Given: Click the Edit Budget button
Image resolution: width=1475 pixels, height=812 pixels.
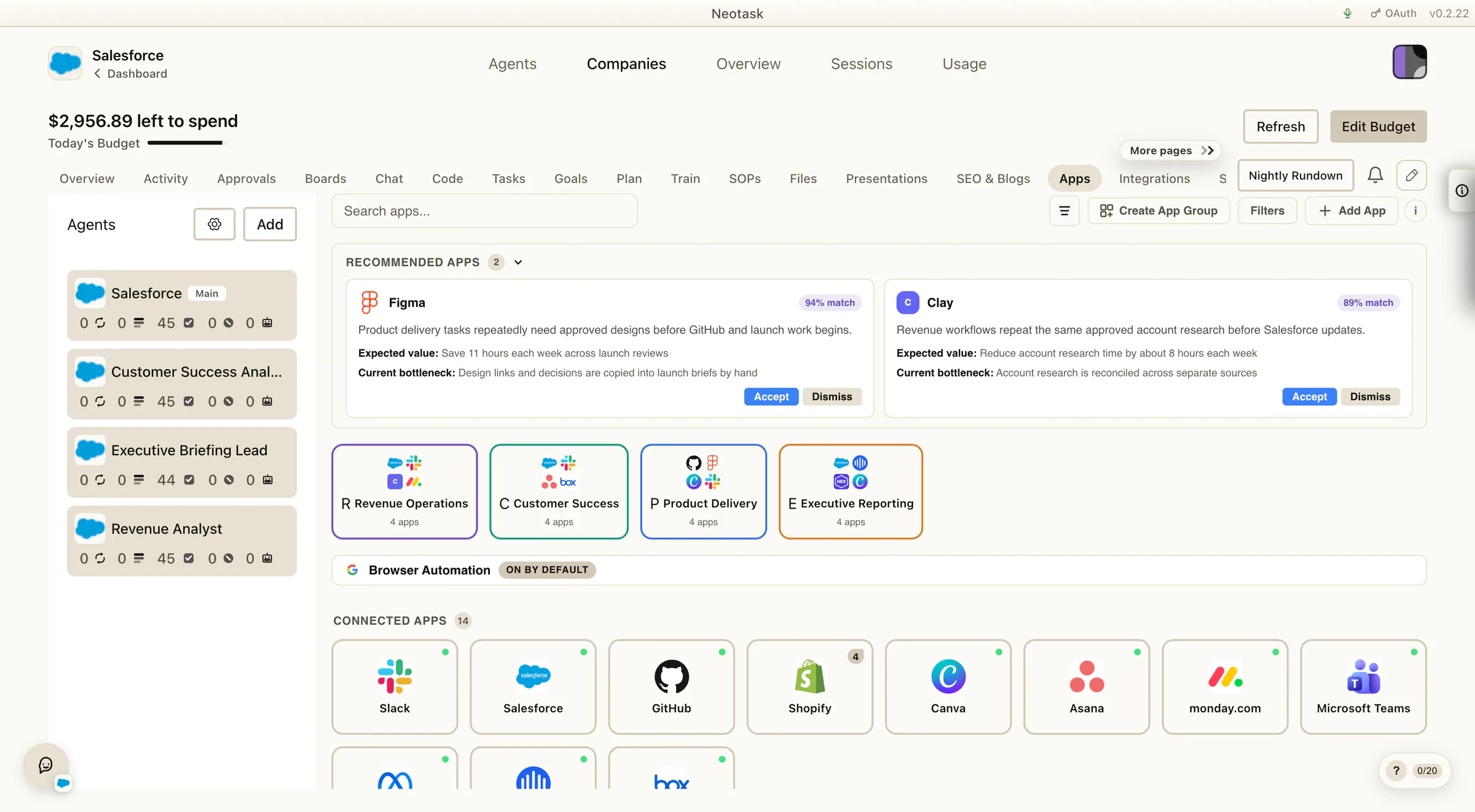Looking at the screenshot, I should pos(1378,127).
